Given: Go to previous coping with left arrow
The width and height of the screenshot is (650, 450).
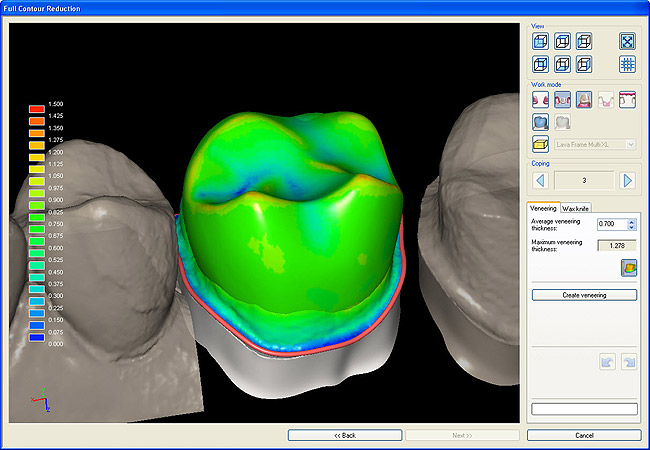Looking at the screenshot, I should click(540, 181).
